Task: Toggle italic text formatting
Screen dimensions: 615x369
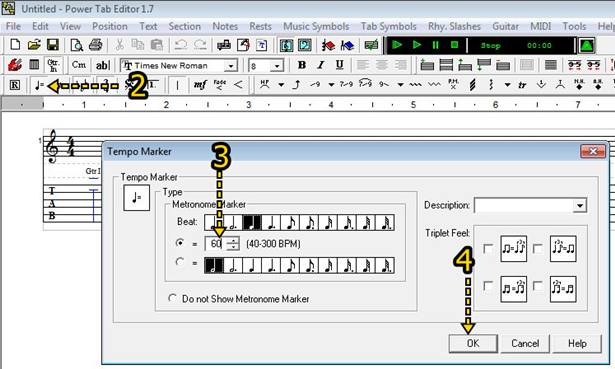Action: click(321, 65)
